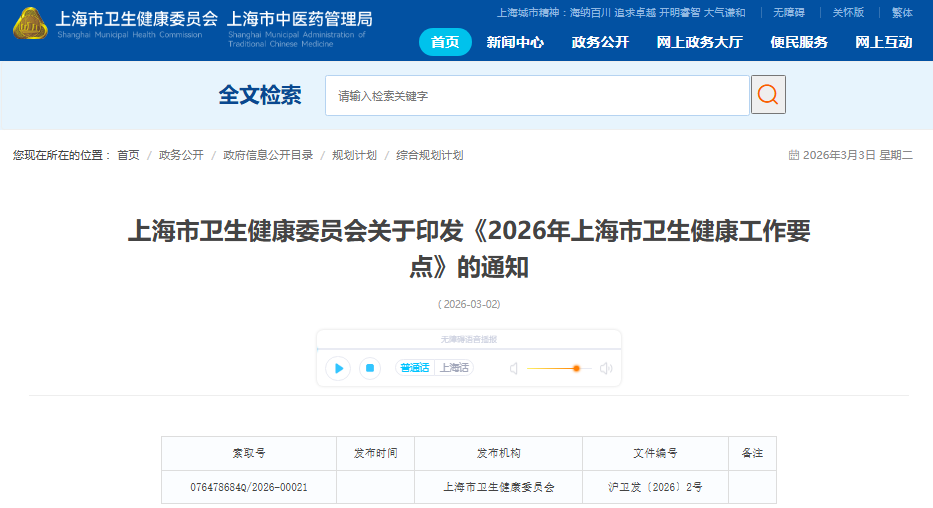Switch to 繁体 traditional Chinese

[902, 12]
